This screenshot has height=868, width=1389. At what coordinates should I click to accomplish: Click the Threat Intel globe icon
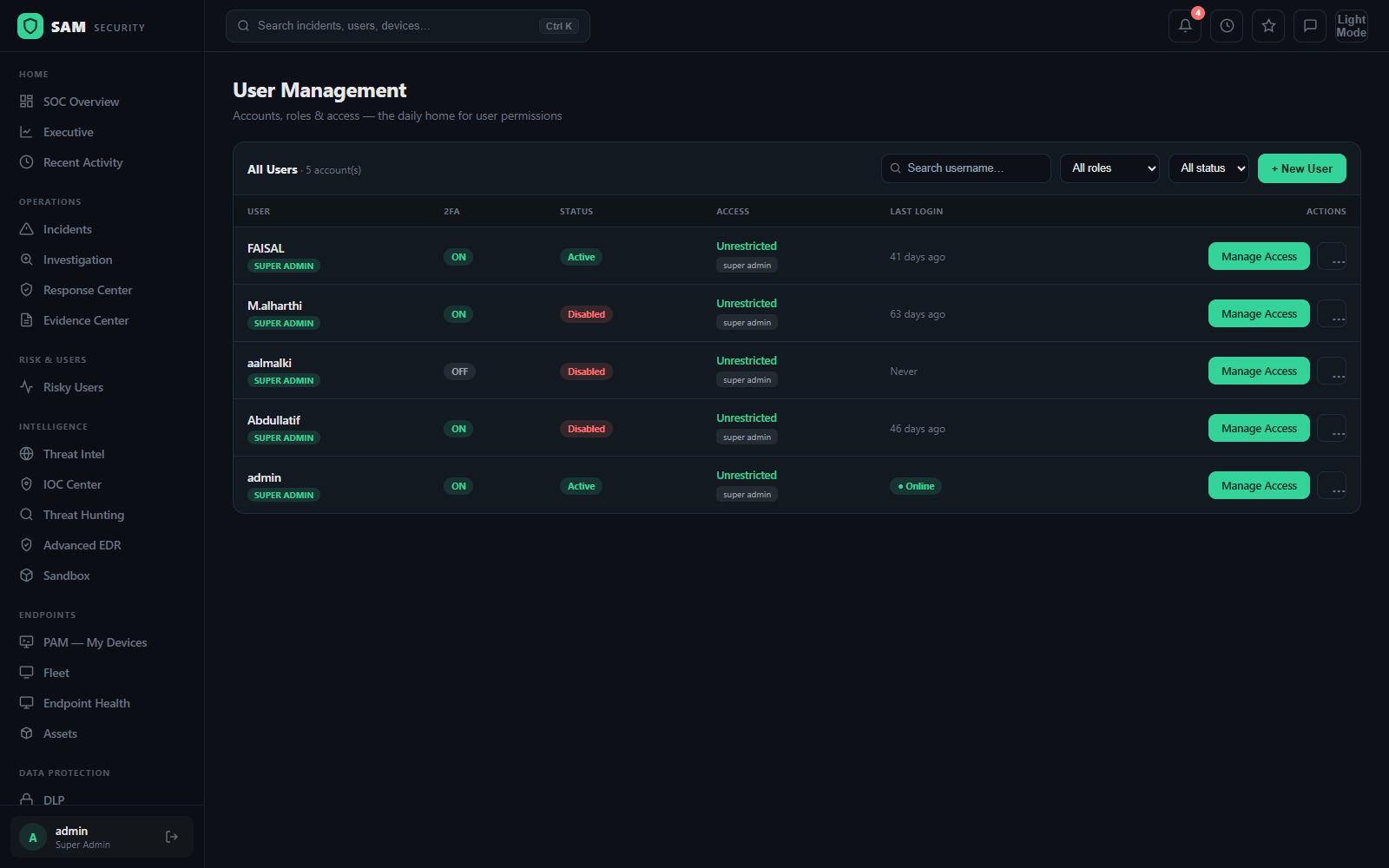(26, 454)
